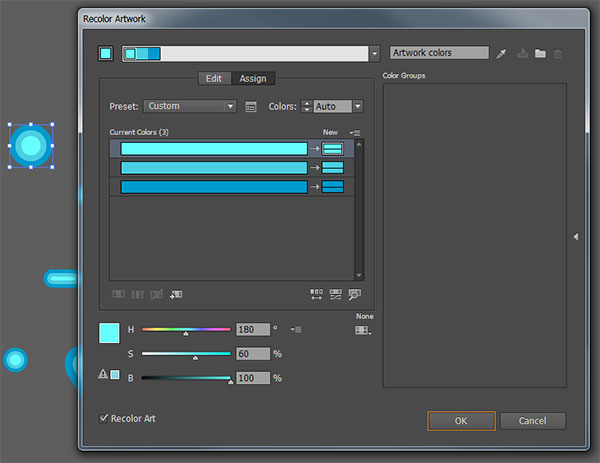Toggle the arrow on the third color row
600x463 pixels.
314,186
